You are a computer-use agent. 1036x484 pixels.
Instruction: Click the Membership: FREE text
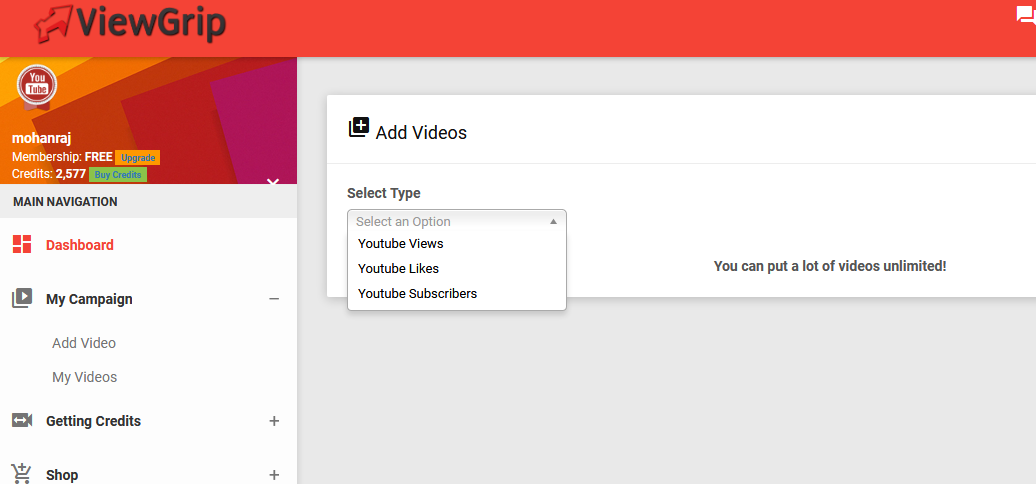(x=62, y=158)
